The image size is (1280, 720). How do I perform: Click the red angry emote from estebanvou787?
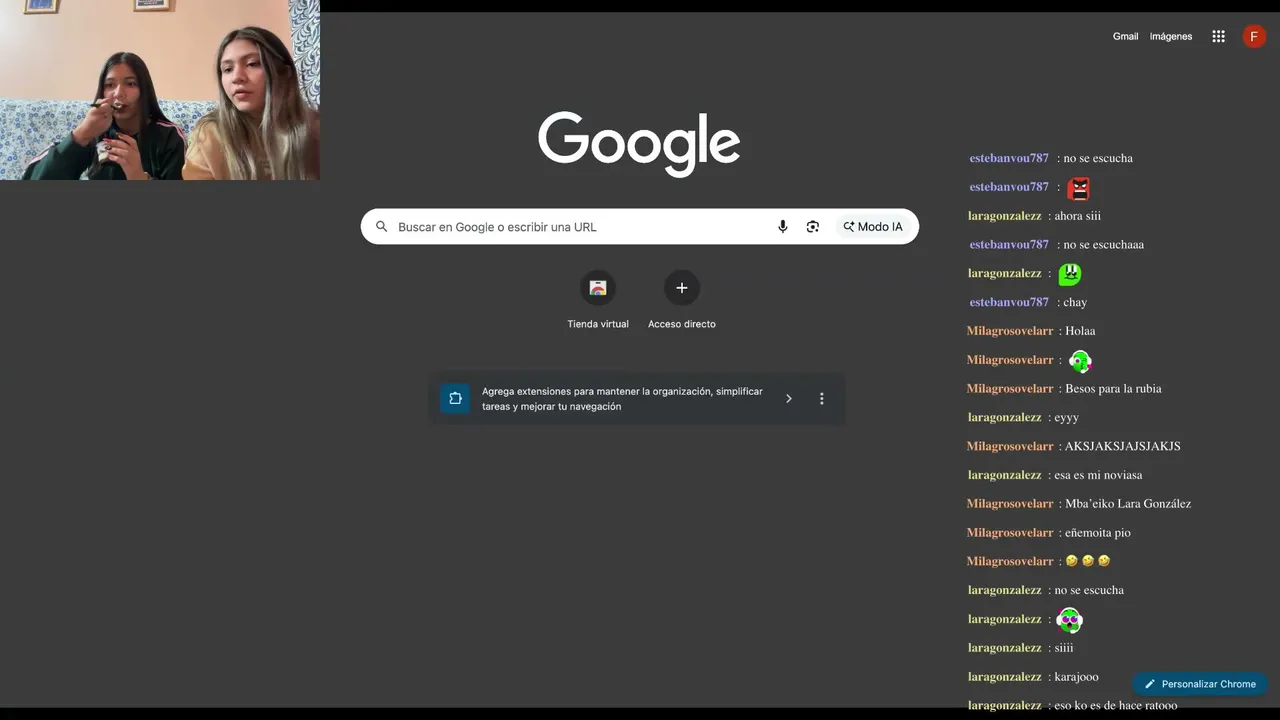click(x=1078, y=188)
